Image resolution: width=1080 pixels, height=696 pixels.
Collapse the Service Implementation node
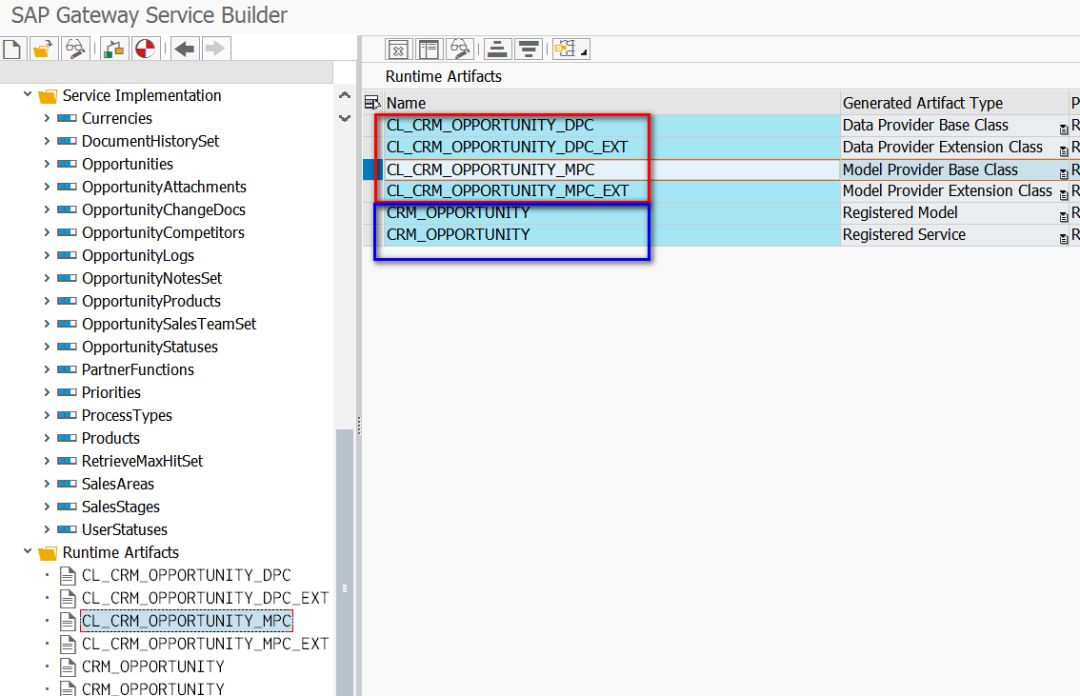(28, 94)
